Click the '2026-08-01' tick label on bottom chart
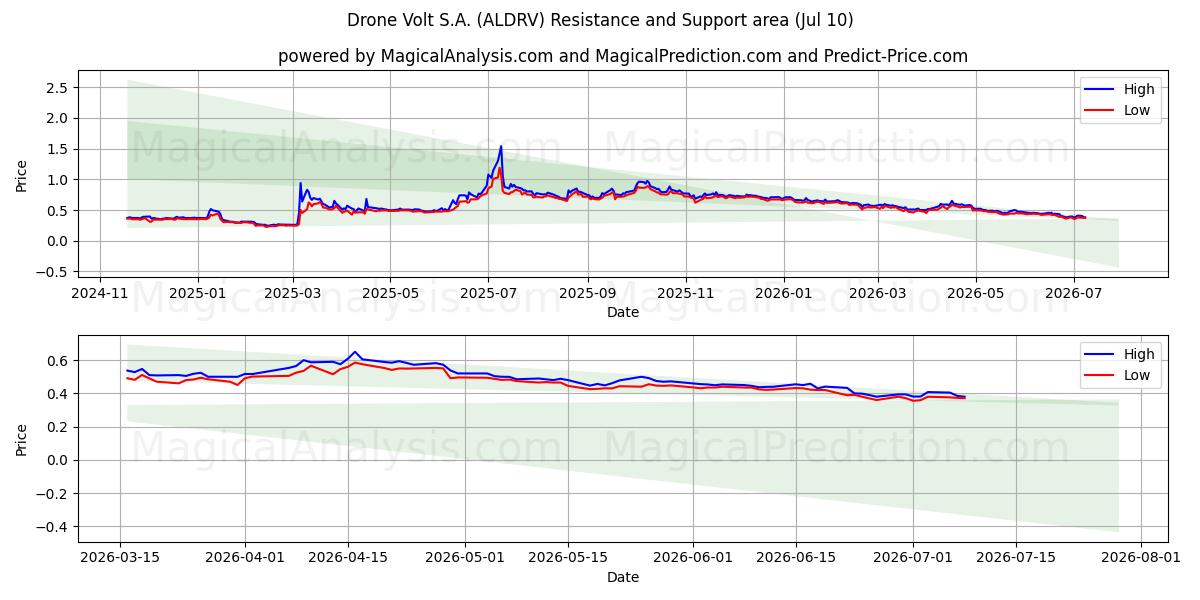Viewport: 1200px width, 600px height. 1141,558
